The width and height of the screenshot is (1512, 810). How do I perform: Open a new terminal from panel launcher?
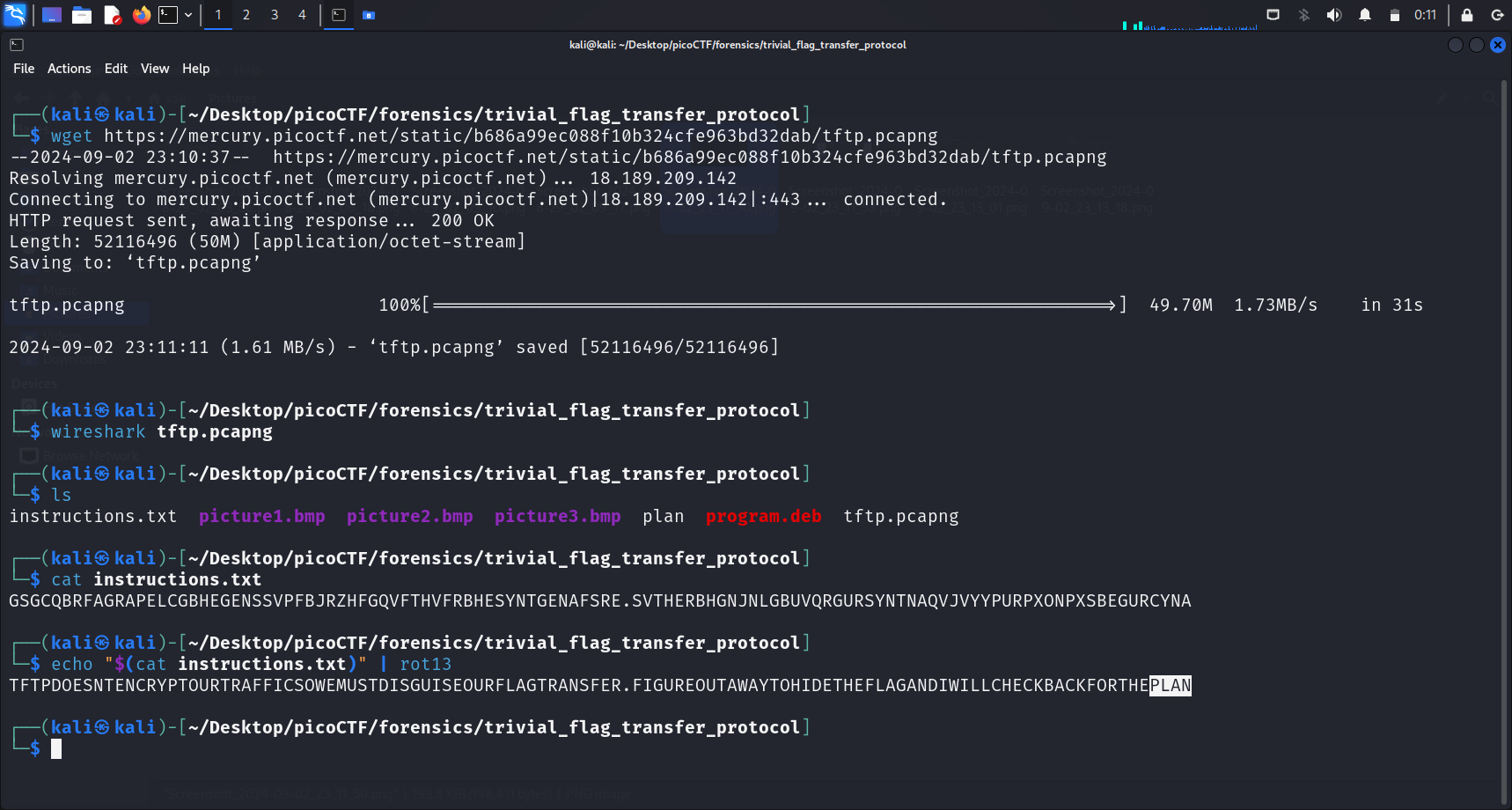point(167,15)
